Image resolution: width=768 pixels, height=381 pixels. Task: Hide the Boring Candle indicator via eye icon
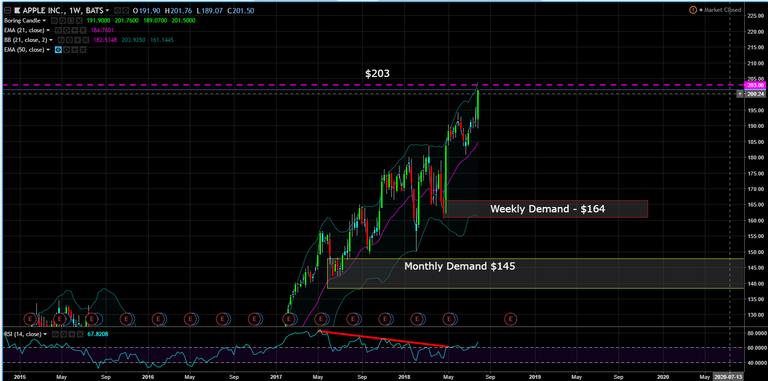54,21
